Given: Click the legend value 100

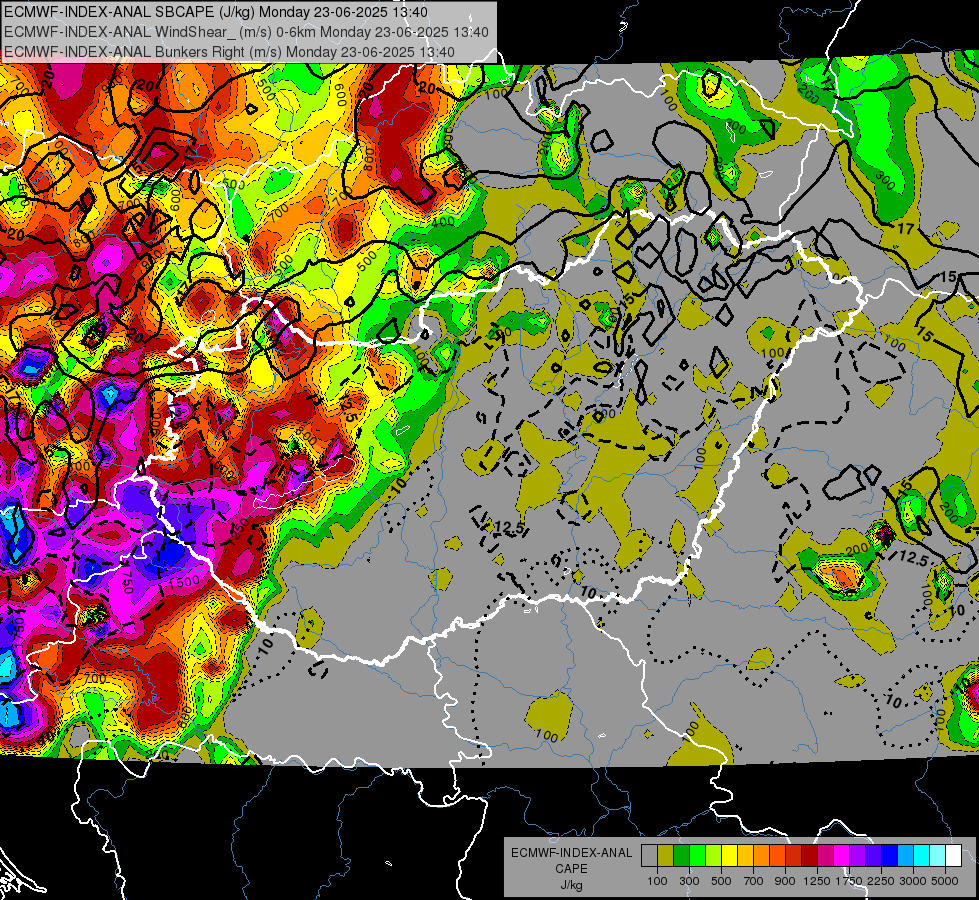Looking at the screenshot, I should (657, 881).
